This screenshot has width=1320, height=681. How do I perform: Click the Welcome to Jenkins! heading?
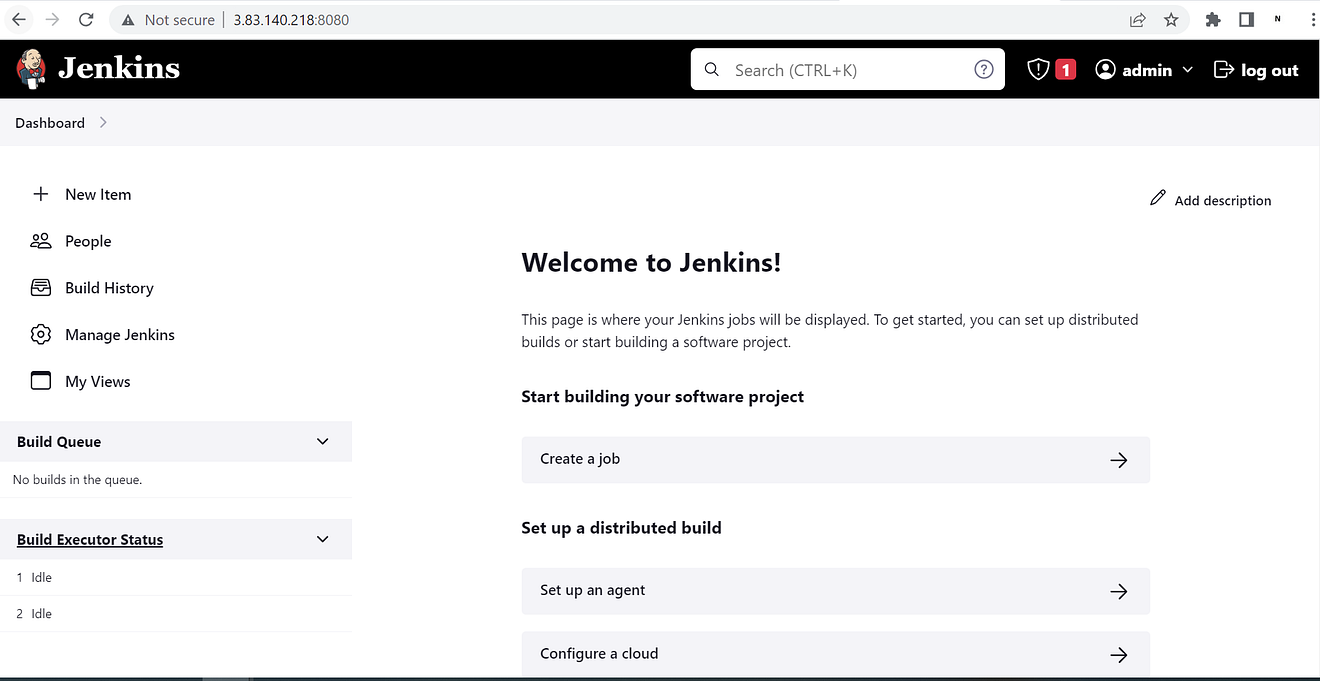tap(651, 263)
